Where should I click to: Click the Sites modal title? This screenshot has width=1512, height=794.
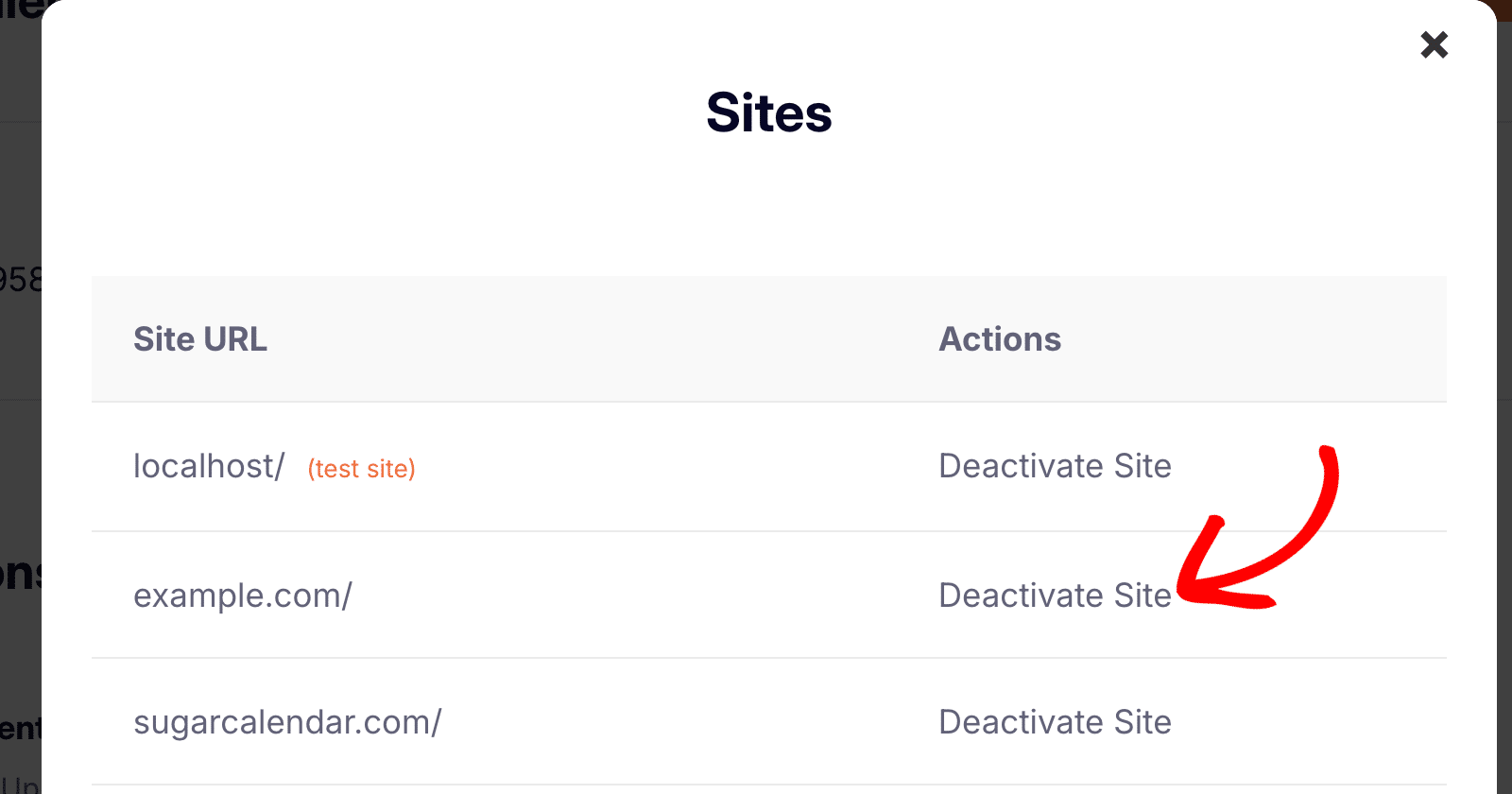click(x=768, y=113)
